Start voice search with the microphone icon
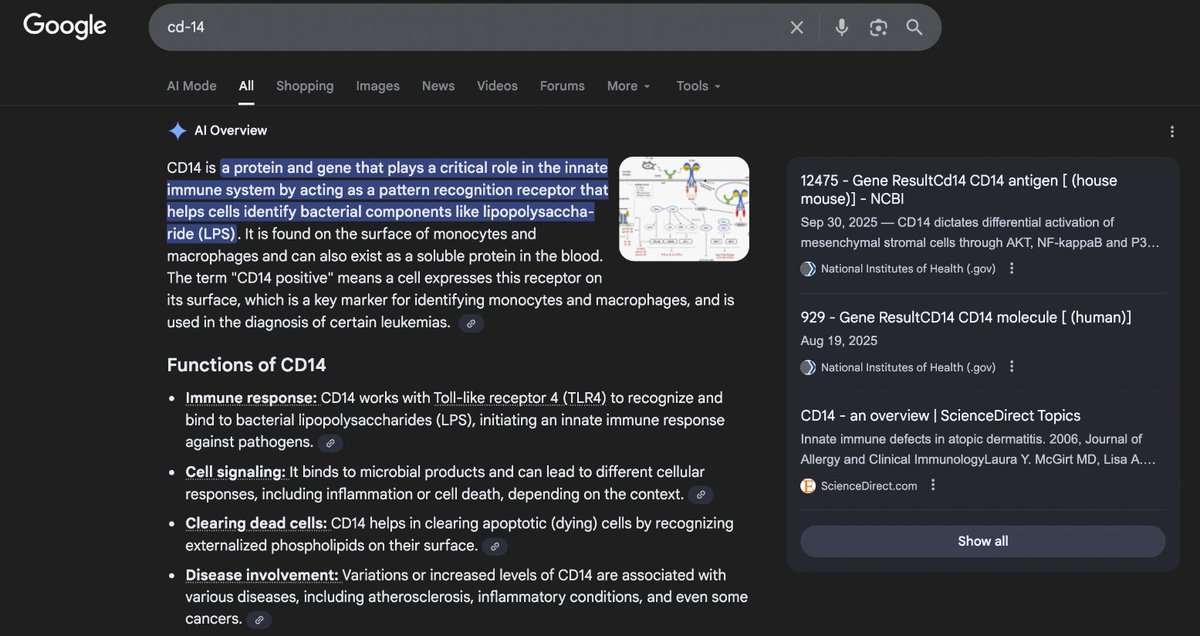This screenshot has height=636, width=1200. point(842,27)
